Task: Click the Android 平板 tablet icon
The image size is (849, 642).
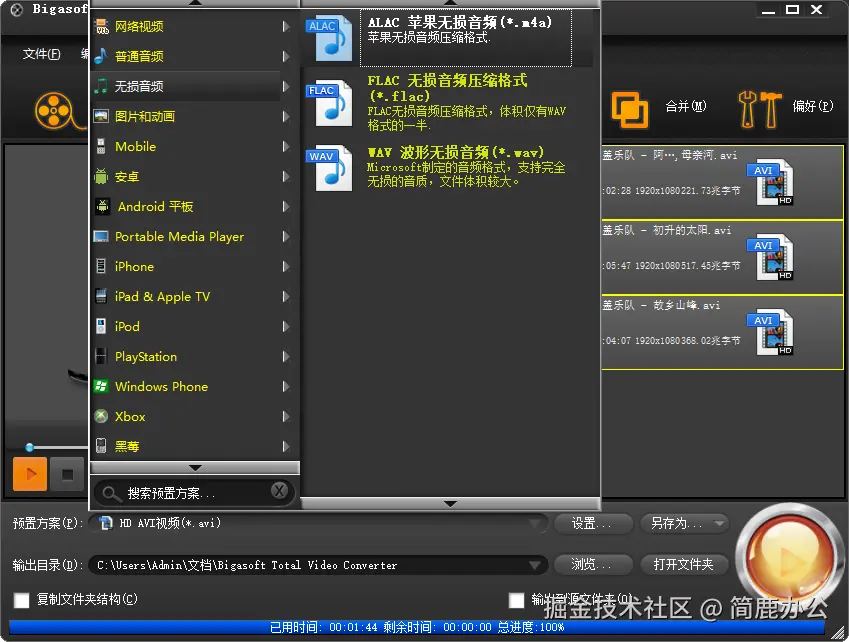Action: tap(102, 206)
